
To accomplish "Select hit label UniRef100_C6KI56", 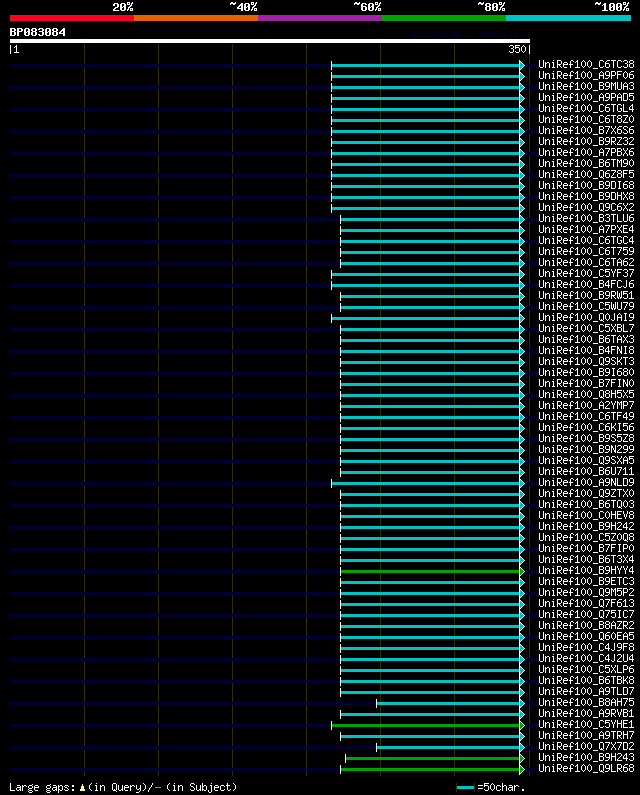I will 586,427.
